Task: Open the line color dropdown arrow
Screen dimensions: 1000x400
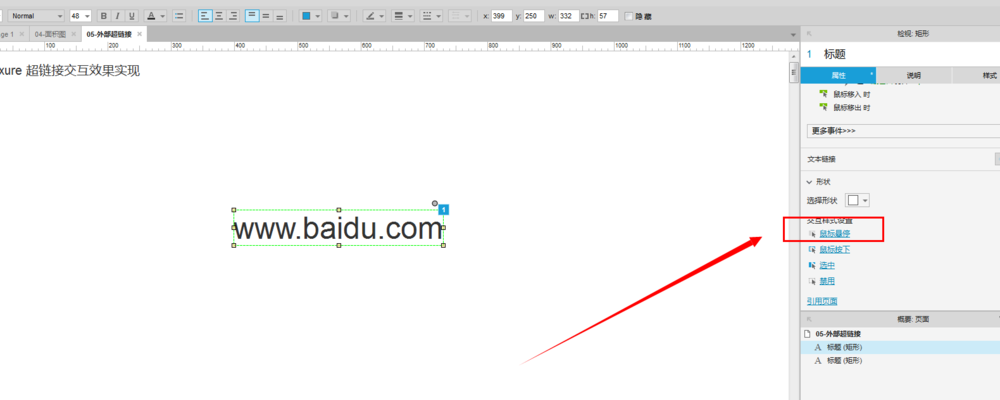Action: point(381,16)
